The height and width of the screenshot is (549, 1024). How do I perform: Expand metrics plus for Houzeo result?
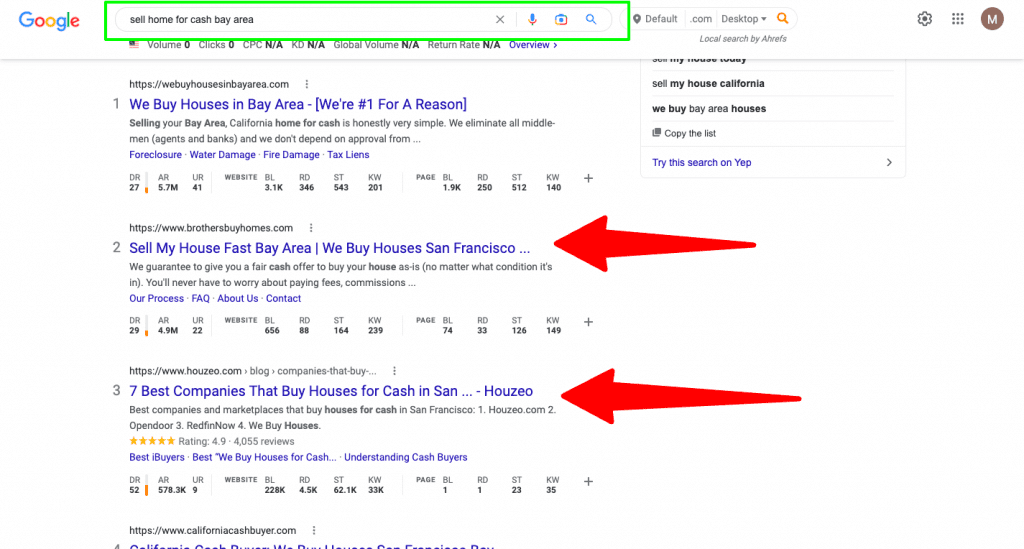[588, 481]
